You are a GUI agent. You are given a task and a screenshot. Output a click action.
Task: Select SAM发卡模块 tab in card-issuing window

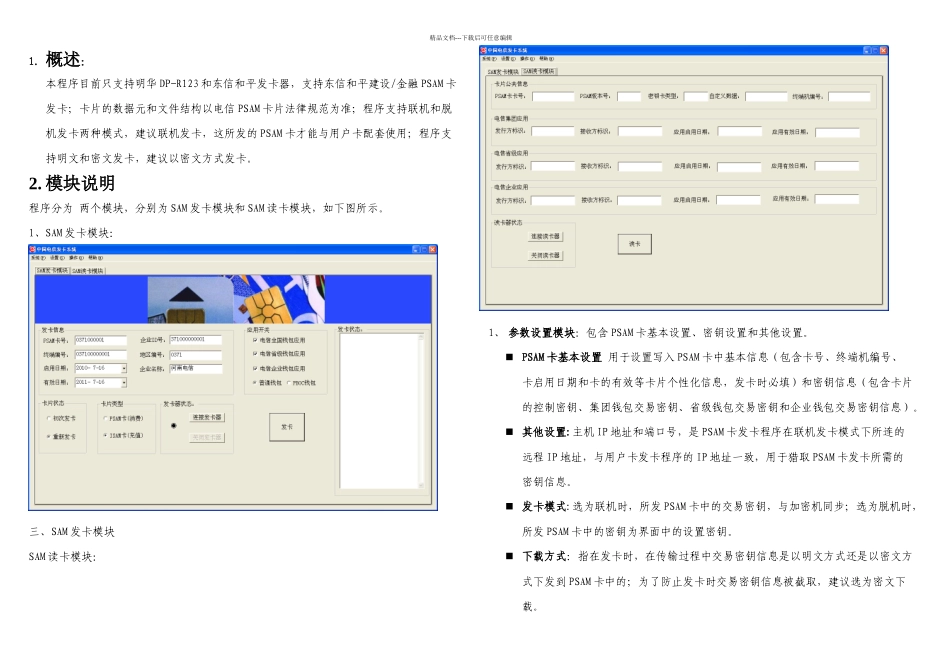click(x=52, y=270)
